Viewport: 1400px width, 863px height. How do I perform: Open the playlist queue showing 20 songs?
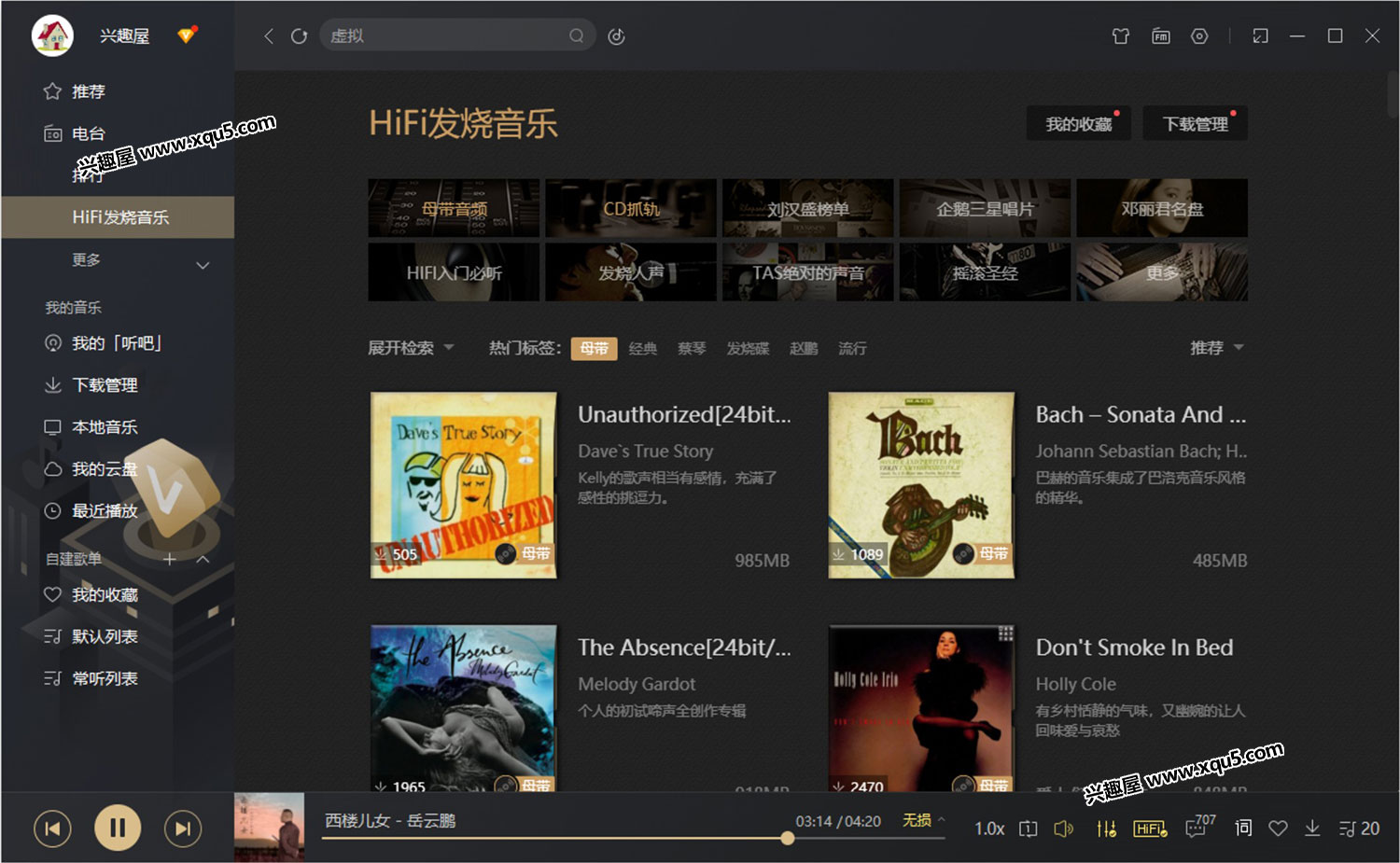[1359, 828]
